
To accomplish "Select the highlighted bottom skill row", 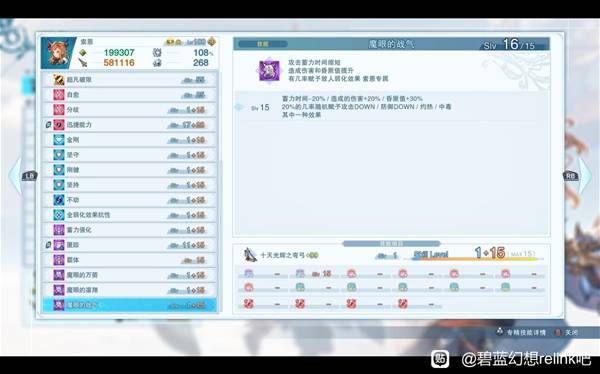I will coord(130,305).
